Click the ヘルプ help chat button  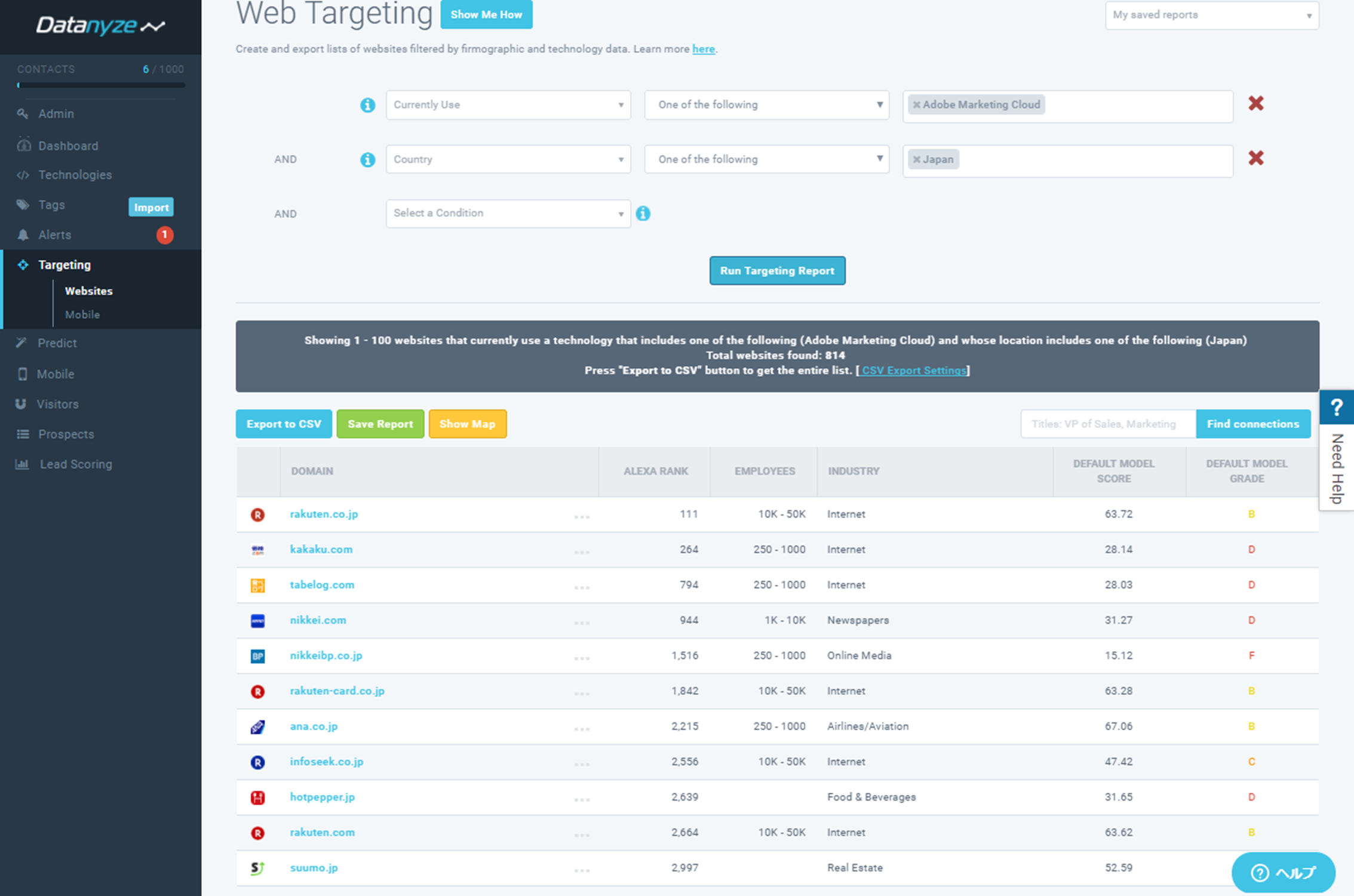point(1282,873)
